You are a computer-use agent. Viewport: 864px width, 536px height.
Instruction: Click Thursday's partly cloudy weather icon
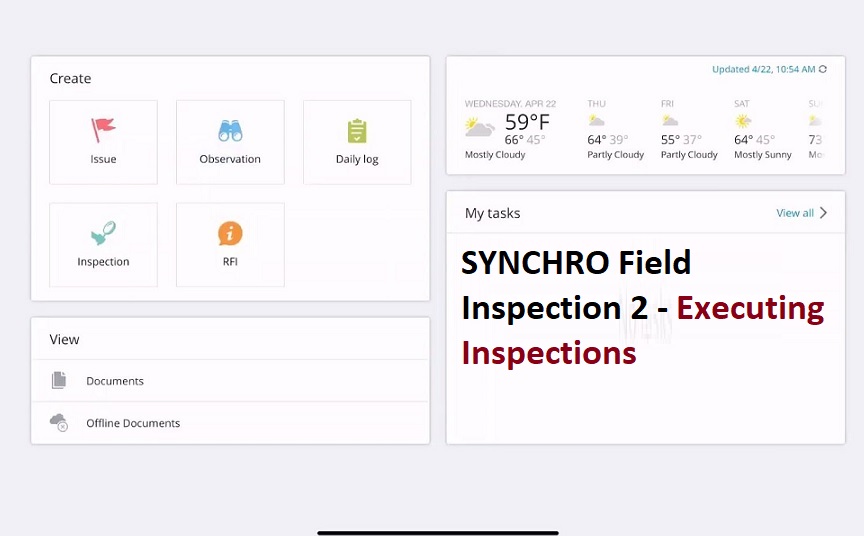[x=596, y=120]
